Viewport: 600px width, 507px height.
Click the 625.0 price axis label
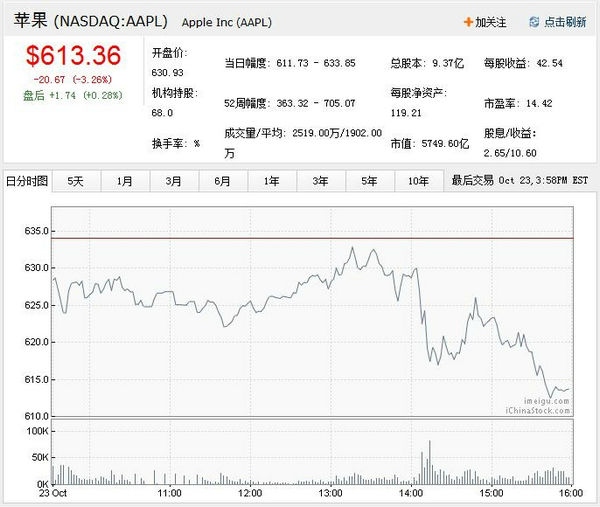click(x=36, y=305)
